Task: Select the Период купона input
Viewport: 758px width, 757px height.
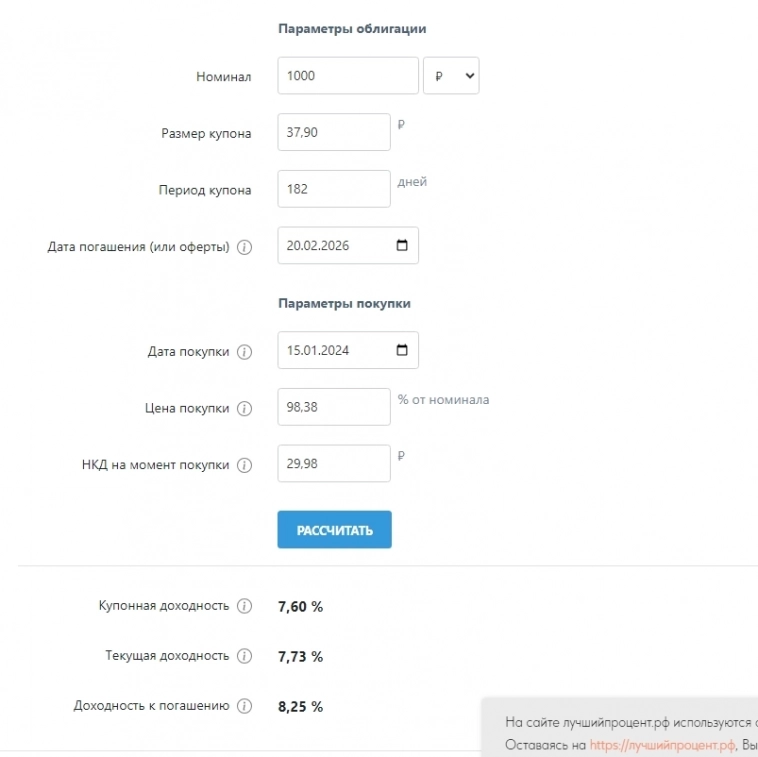Action: 333,189
